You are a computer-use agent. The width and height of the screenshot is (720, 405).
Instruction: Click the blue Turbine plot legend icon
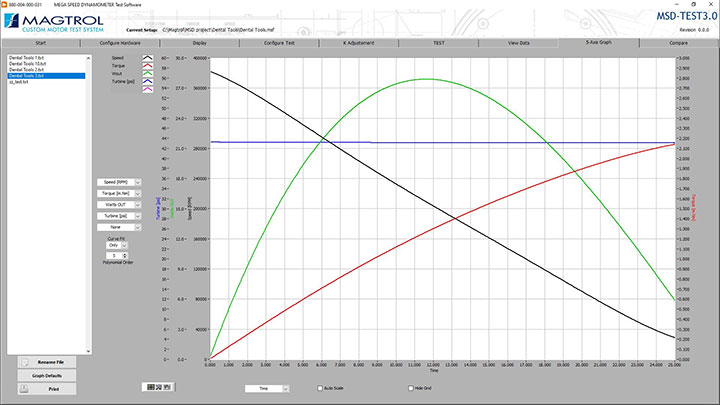coord(149,83)
